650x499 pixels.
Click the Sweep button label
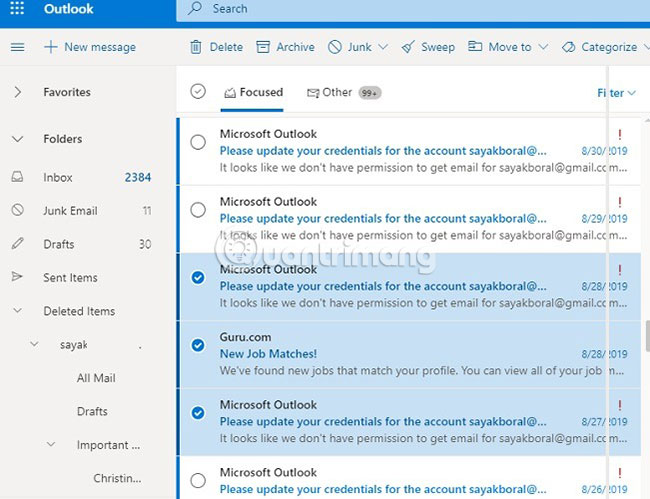tap(438, 47)
